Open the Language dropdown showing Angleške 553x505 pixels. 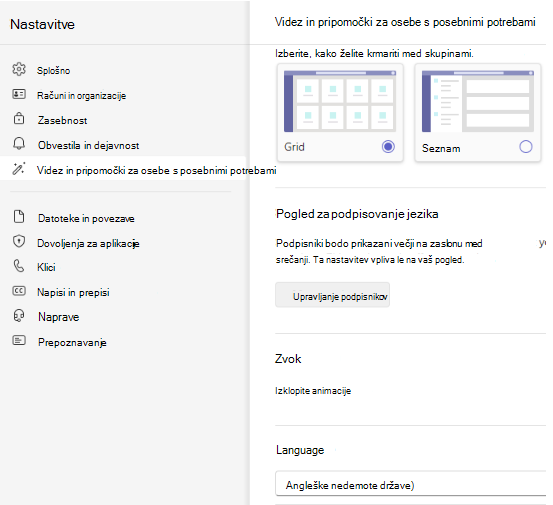(x=411, y=483)
